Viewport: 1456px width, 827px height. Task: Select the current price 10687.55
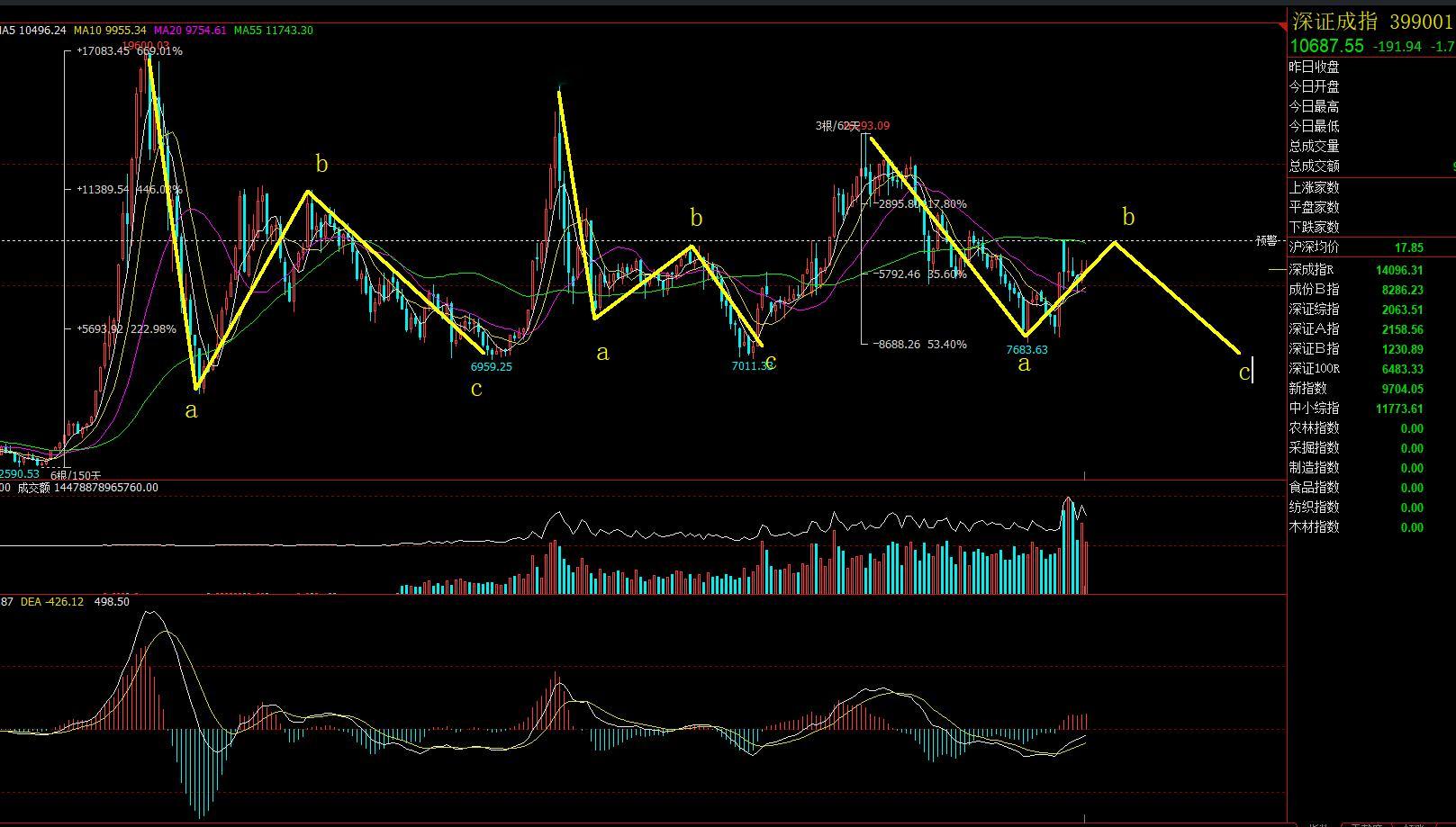1327,46
